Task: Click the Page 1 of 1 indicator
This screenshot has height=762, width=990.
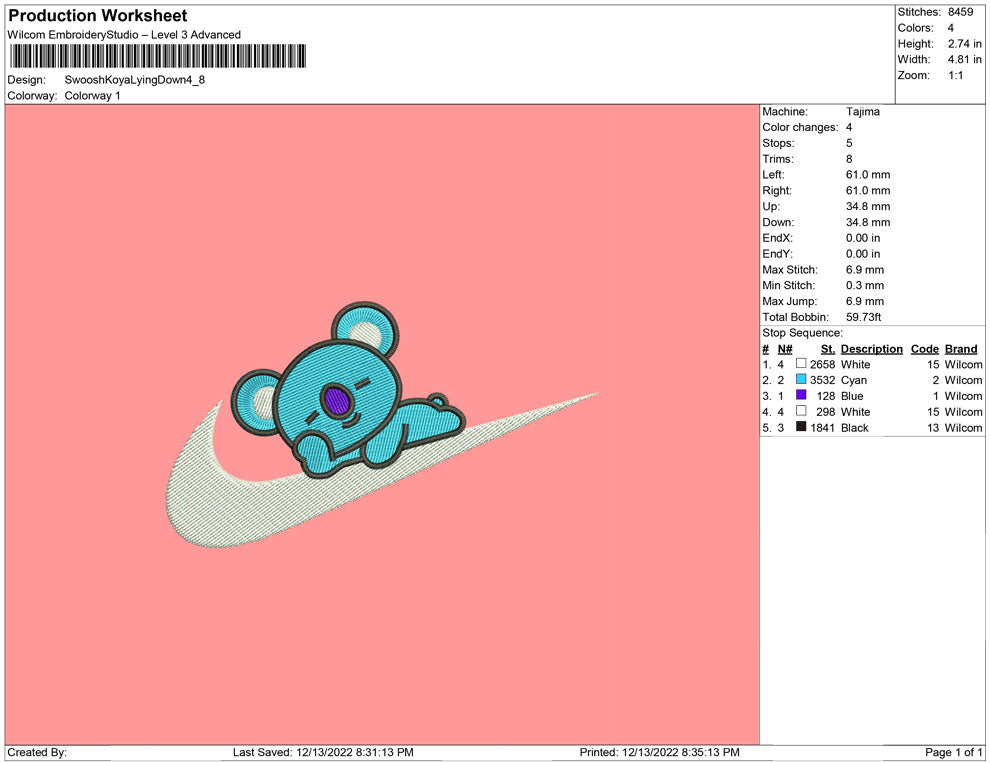Action: click(x=954, y=752)
